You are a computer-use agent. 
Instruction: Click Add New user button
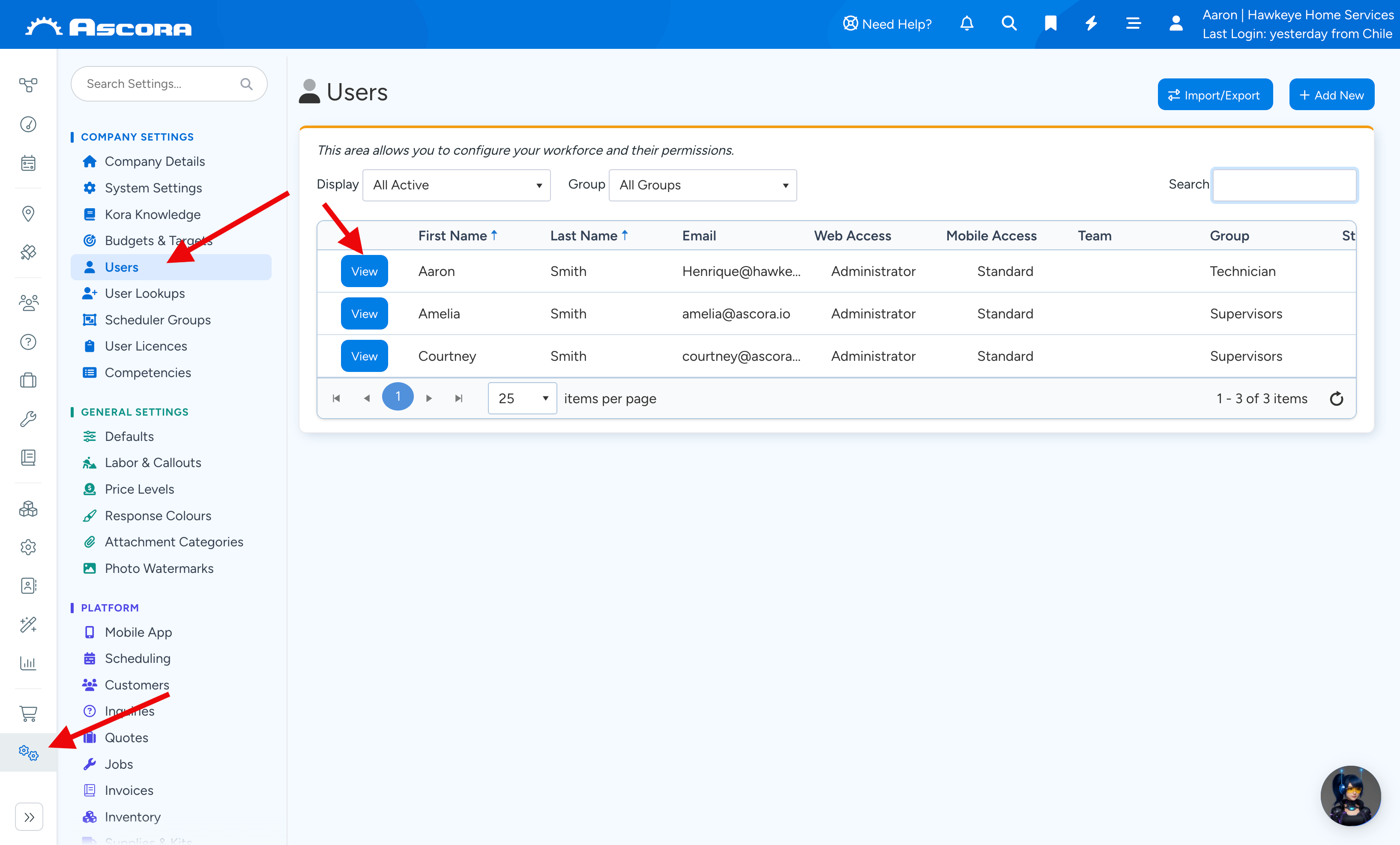tap(1331, 95)
